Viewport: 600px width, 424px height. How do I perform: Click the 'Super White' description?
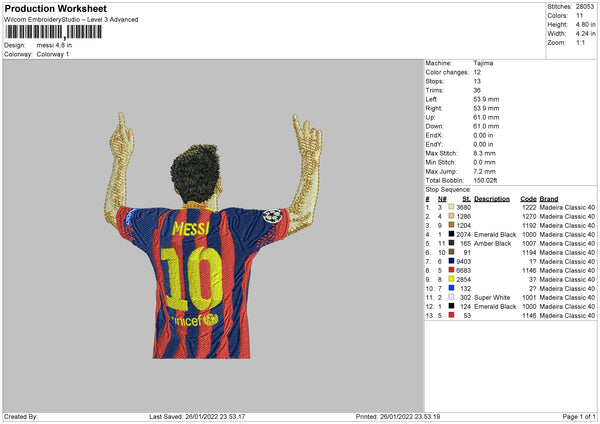[492, 297]
